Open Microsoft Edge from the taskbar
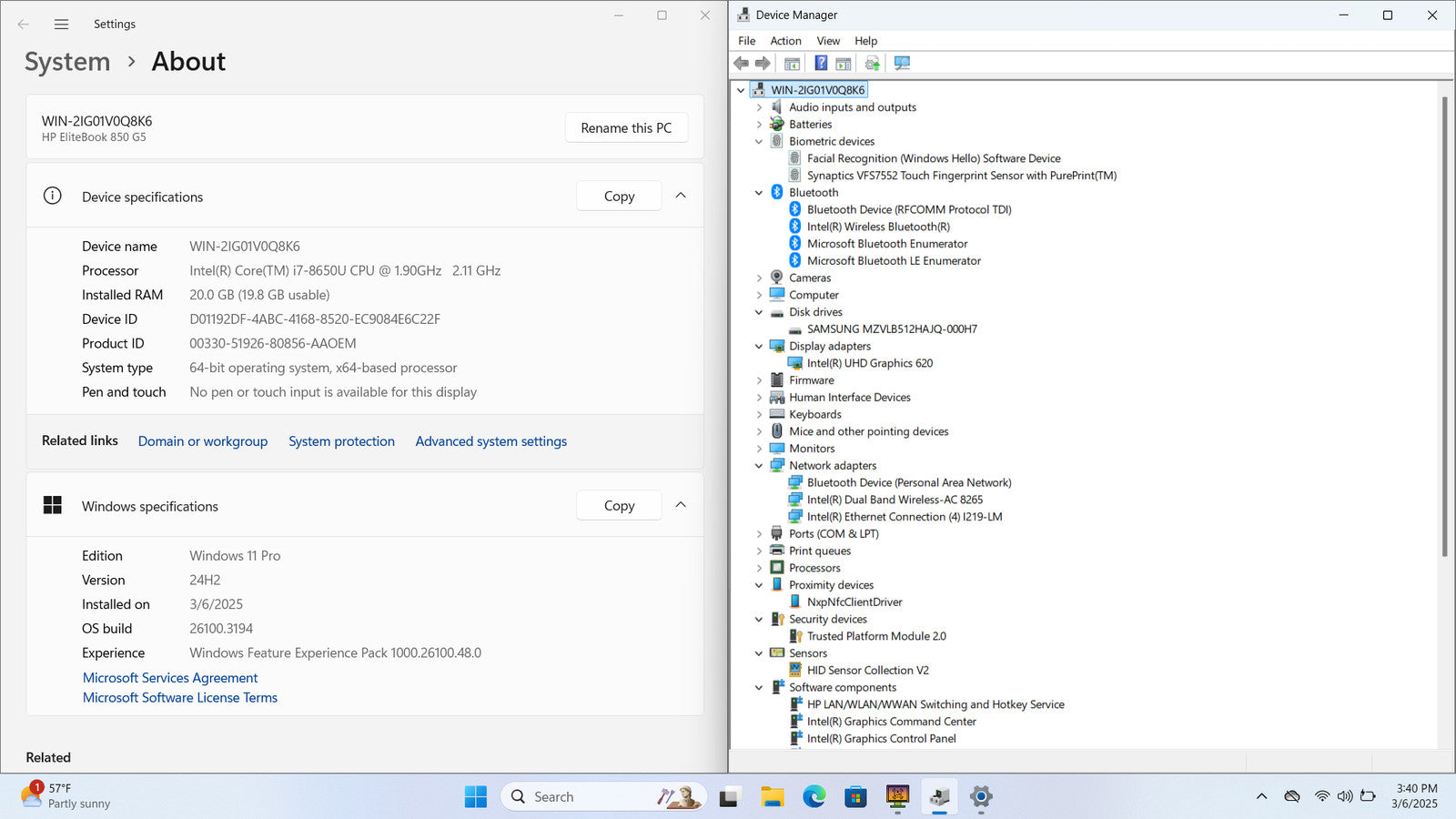Image resolution: width=1456 pixels, height=819 pixels. click(x=814, y=797)
